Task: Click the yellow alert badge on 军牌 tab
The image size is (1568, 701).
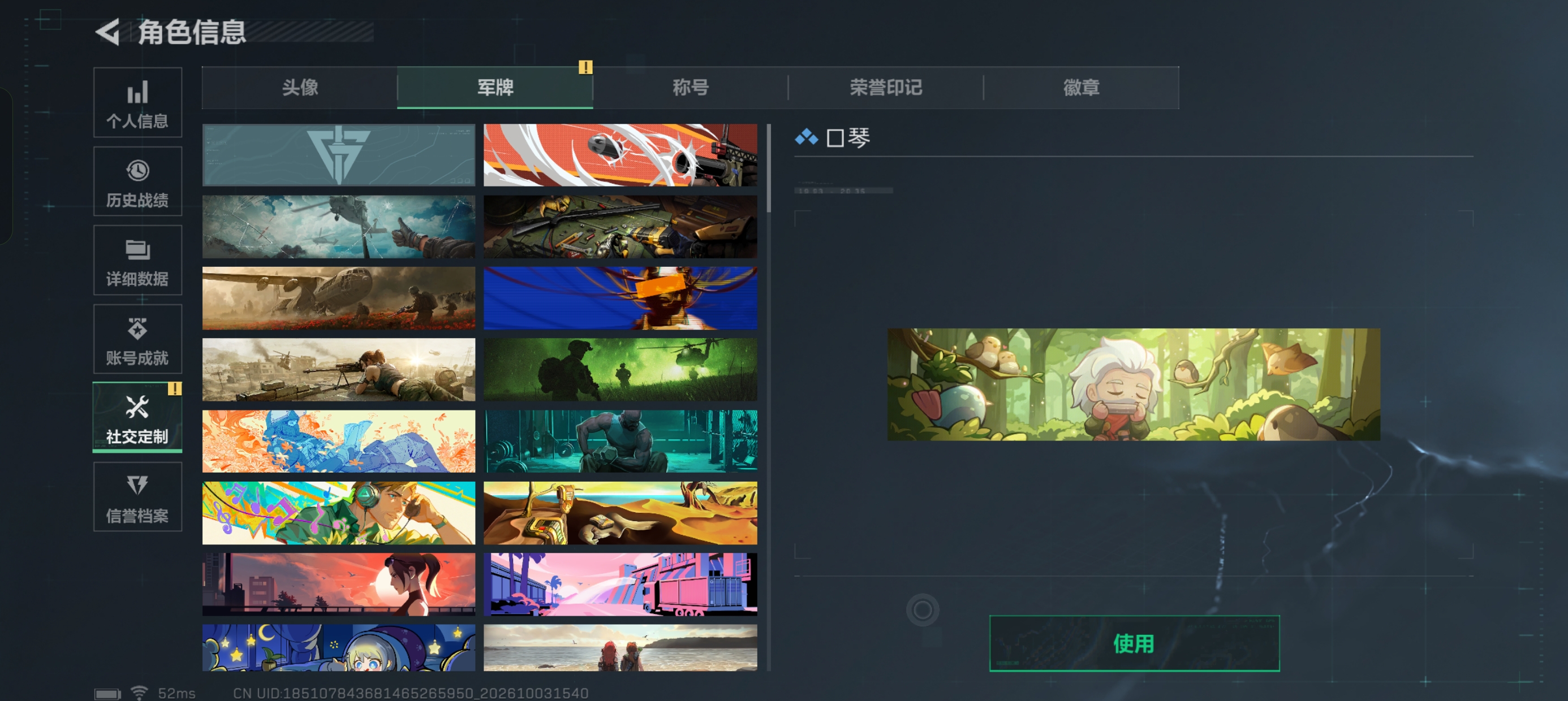Action: 585,67
